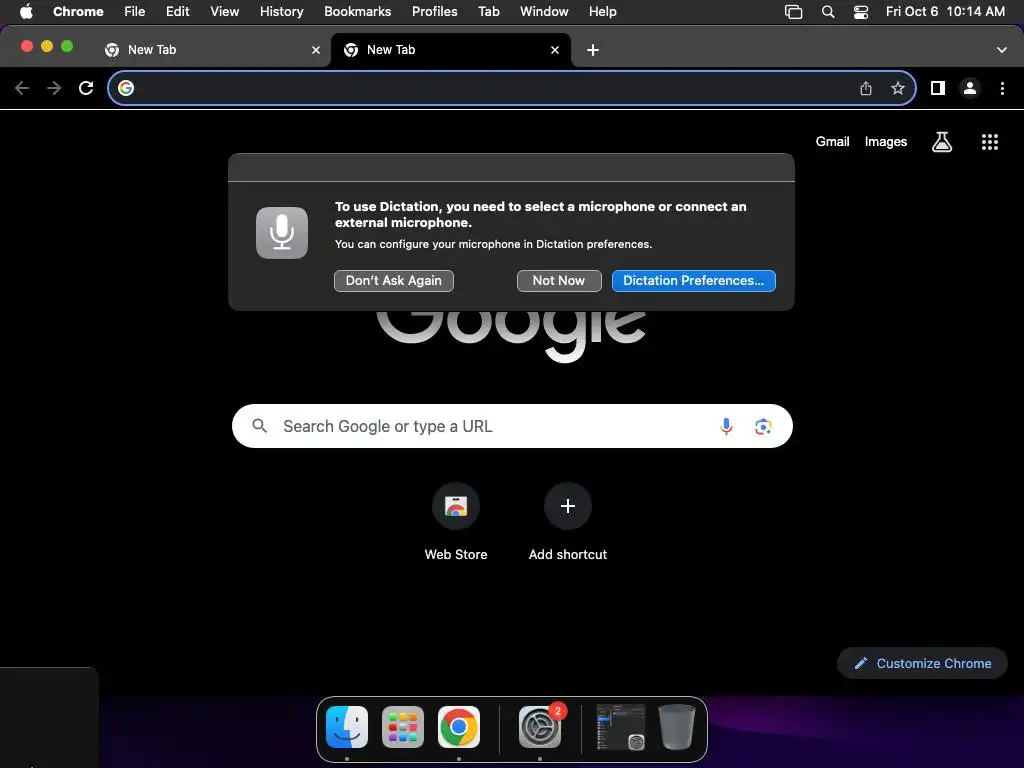Open the Tab menu
Screen dimensions: 1024x768
tap(489, 12)
